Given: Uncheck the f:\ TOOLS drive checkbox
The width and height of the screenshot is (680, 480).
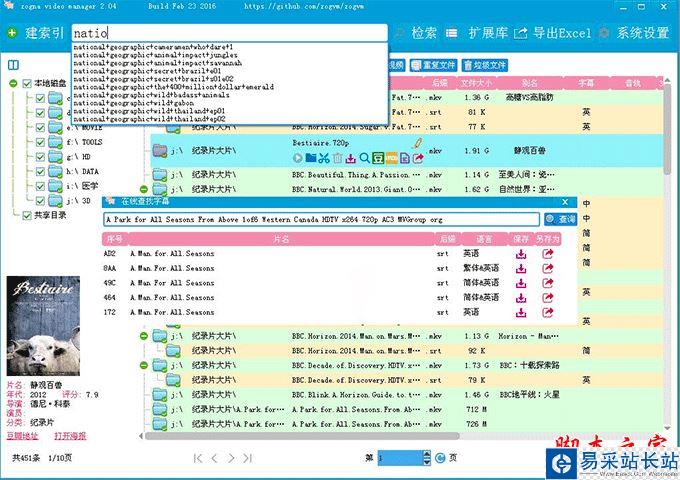Looking at the screenshot, I should [40, 142].
